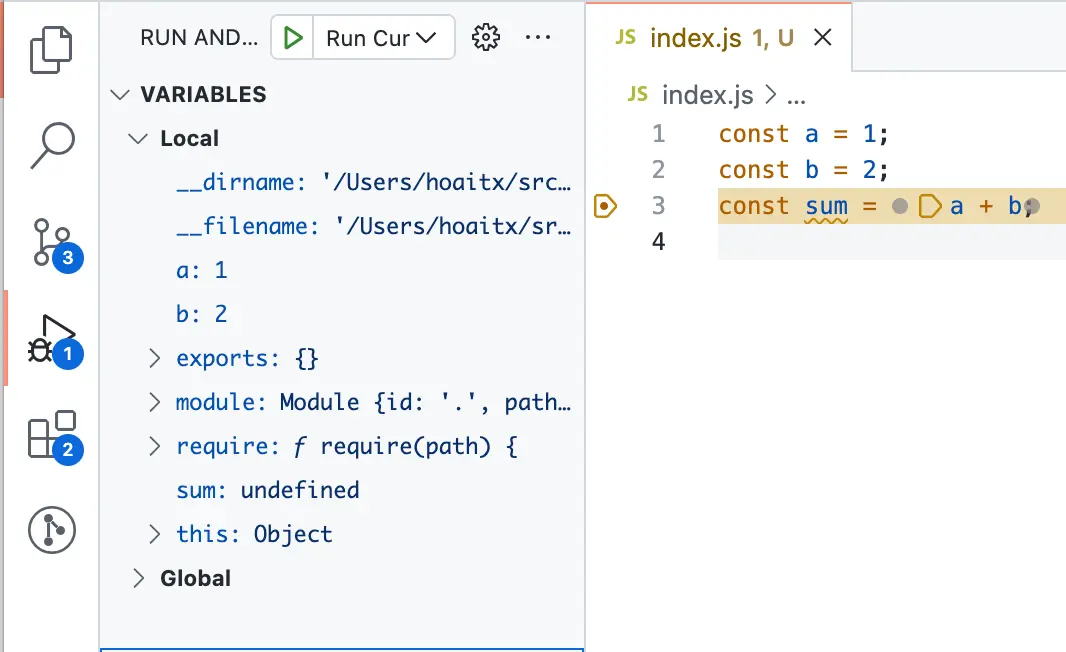1066x652 pixels.
Task: Open the Explorer view
Action: 52,47
